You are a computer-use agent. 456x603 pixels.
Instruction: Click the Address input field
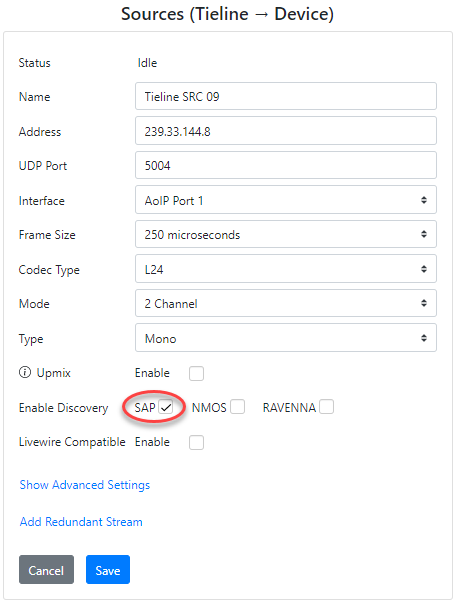click(286, 131)
